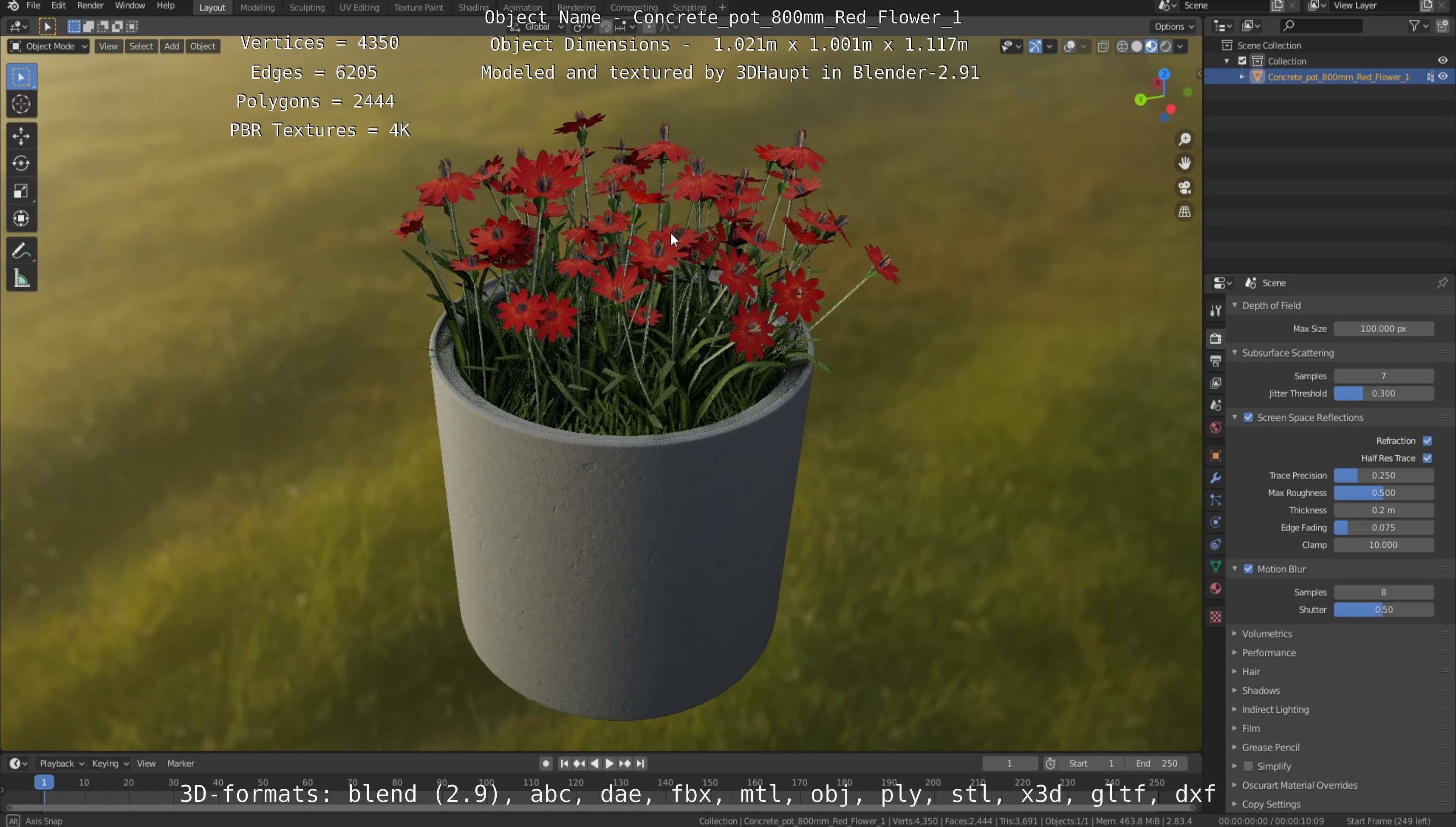Toggle Screen Space Reflections checkbox
Screen dimensions: 1456x827
1248,417
